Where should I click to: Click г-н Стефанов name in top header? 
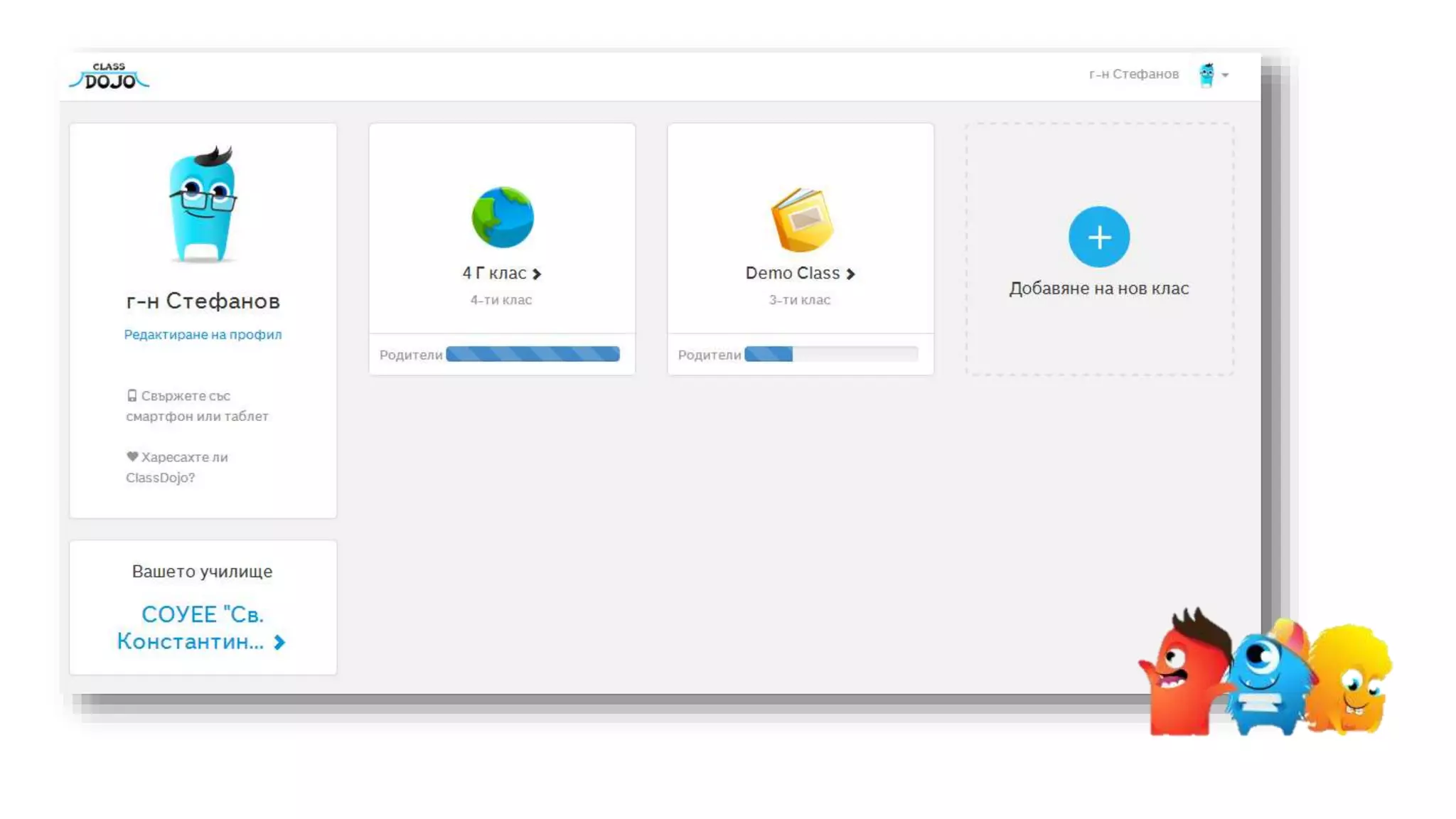1133,74
